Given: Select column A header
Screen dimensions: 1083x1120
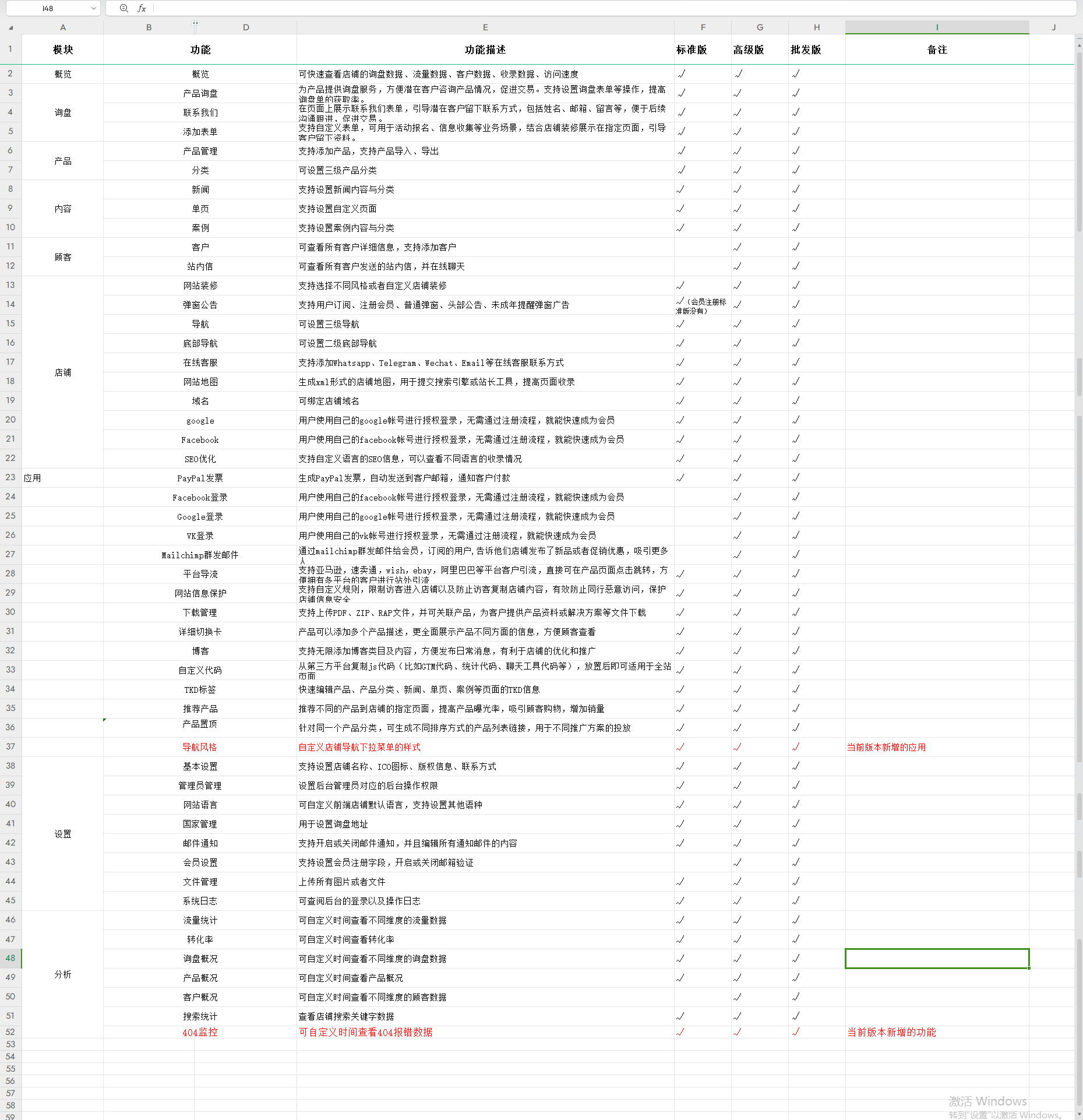Looking at the screenshot, I should point(63,27).
